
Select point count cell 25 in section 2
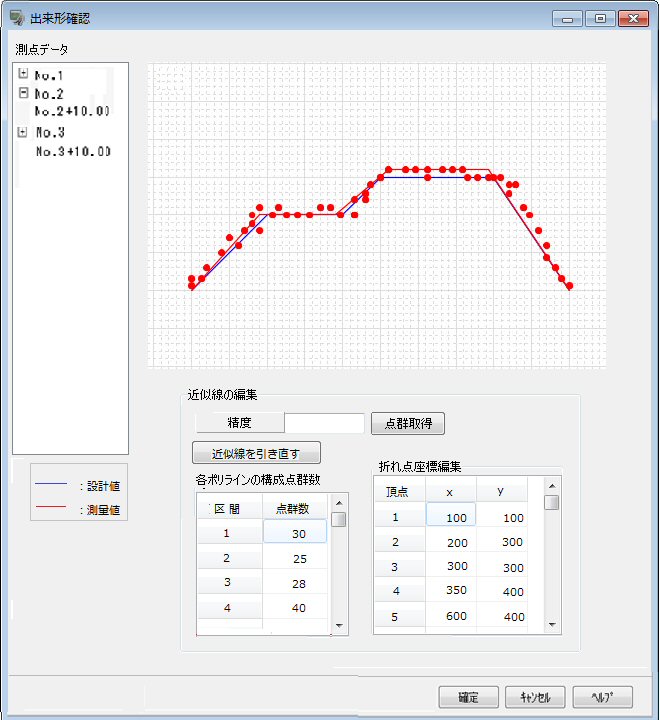point(295,558)
